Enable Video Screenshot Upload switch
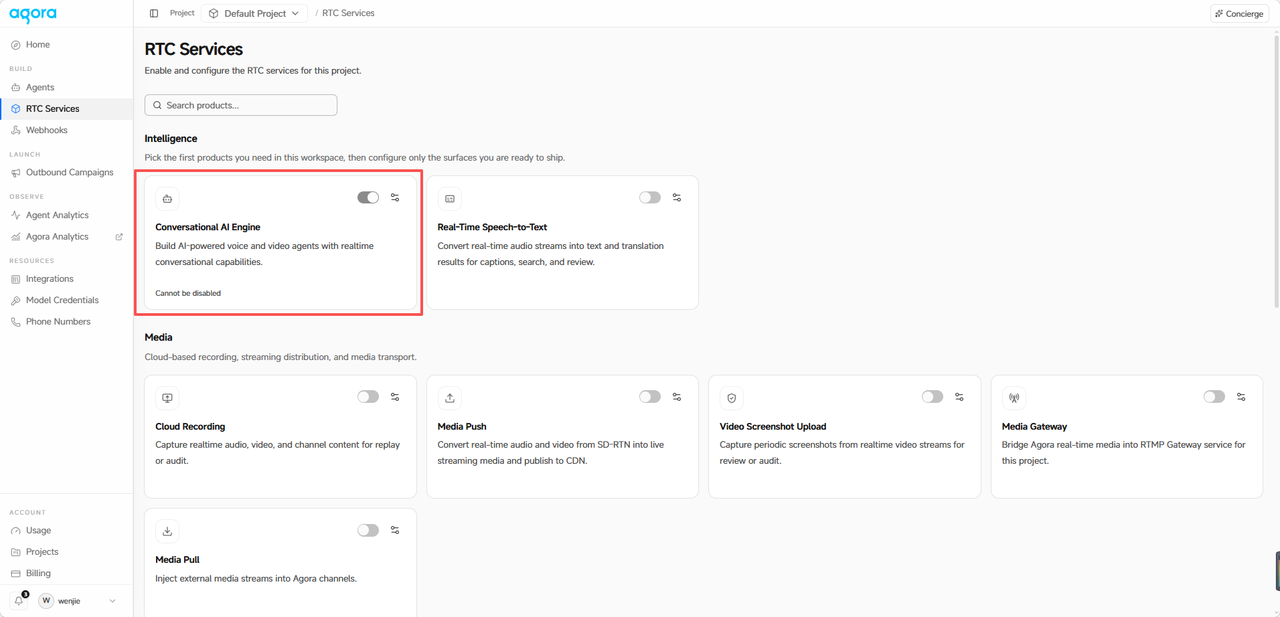This screenshot has height=617, width=1280. (x=932, y=397)
